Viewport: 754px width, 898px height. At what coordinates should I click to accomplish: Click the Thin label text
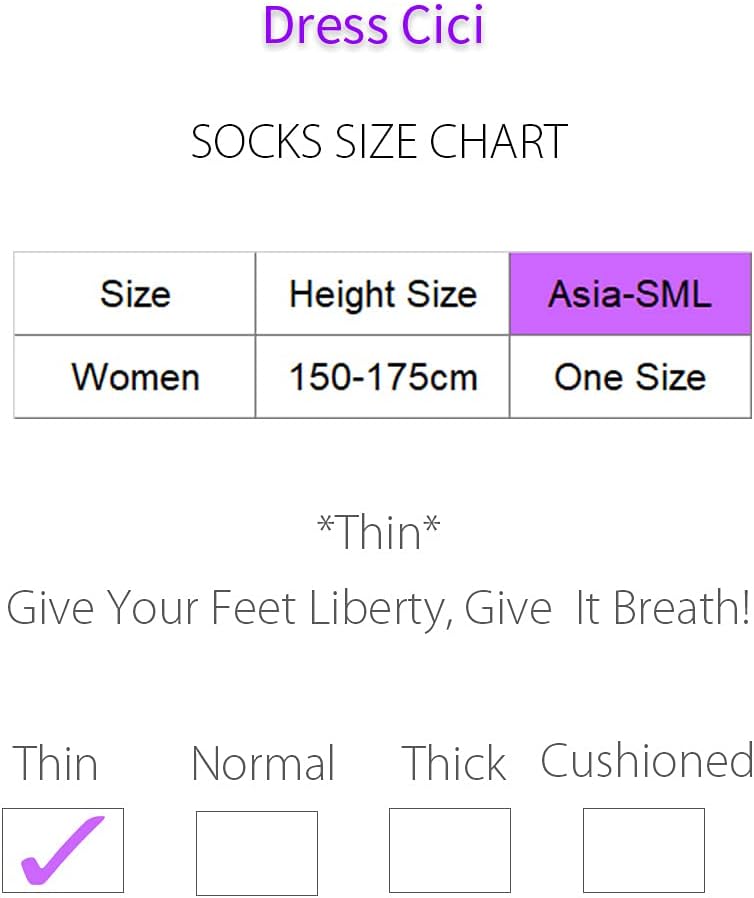pos(56,763)
